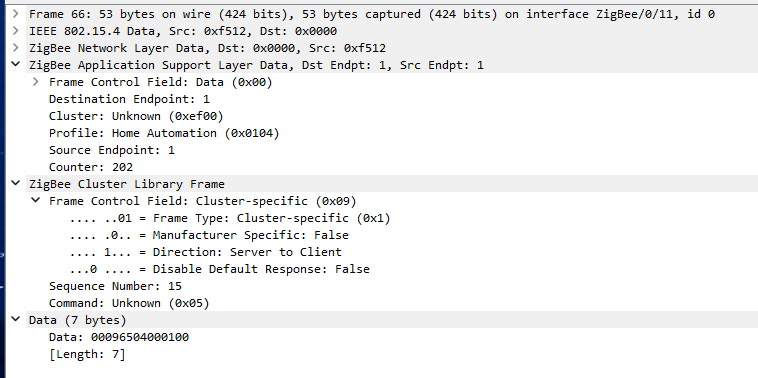Collapse ZigBee Application Support Layer Data
Viewport: 758px width, 378px height.
pos(16,65)
